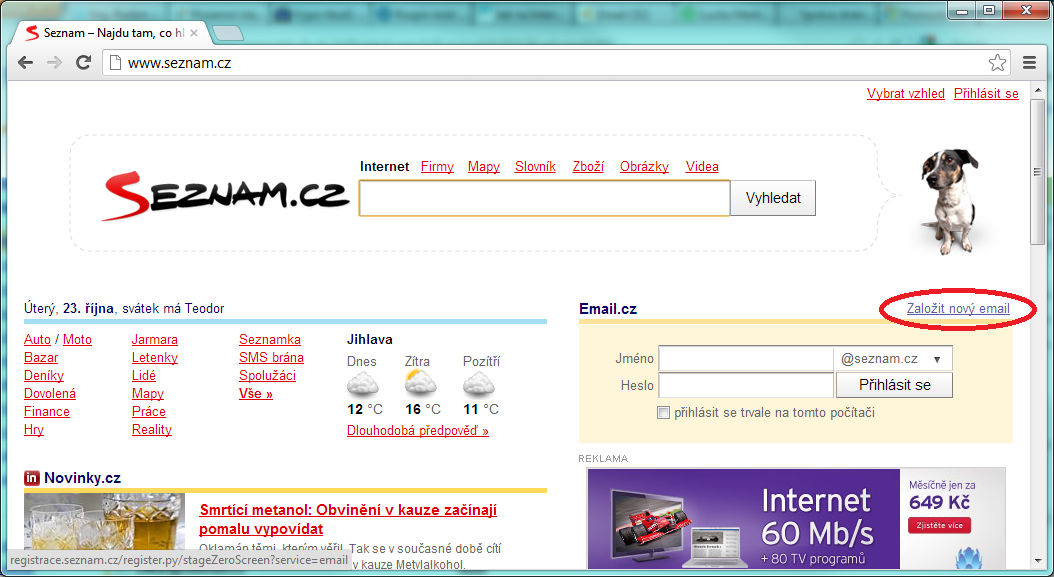Close the Seznam browser tab
Image resolution: width=1054 pixels, height=577 pixels.
[x=195, y=32]
